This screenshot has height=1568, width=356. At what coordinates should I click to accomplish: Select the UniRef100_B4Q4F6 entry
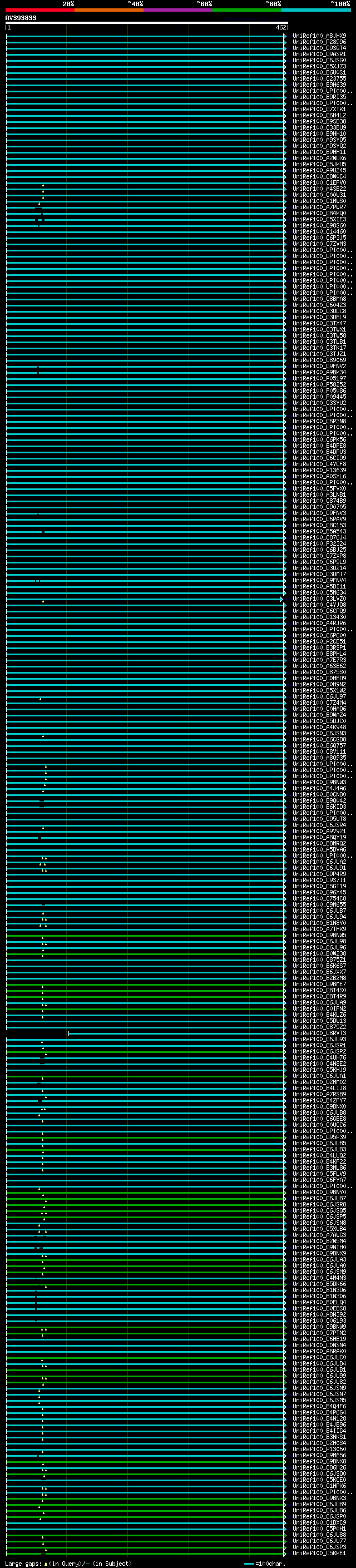coord(319,1406)
